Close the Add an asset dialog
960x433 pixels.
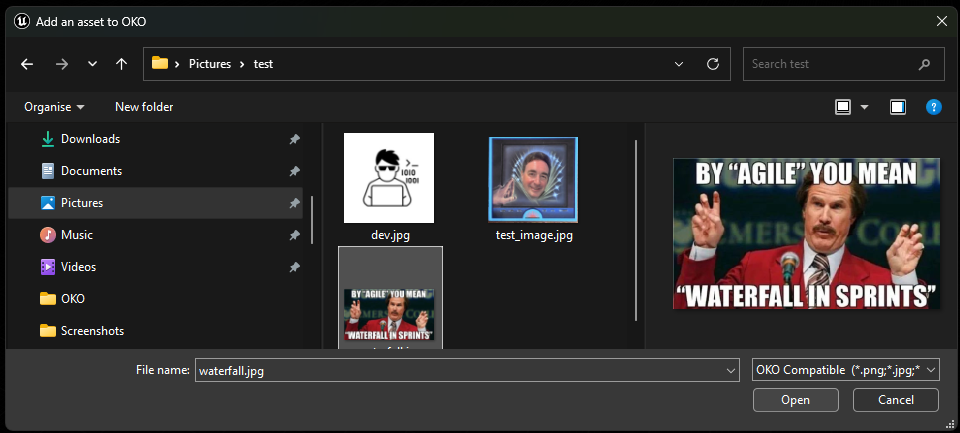[x=942, y=21]
